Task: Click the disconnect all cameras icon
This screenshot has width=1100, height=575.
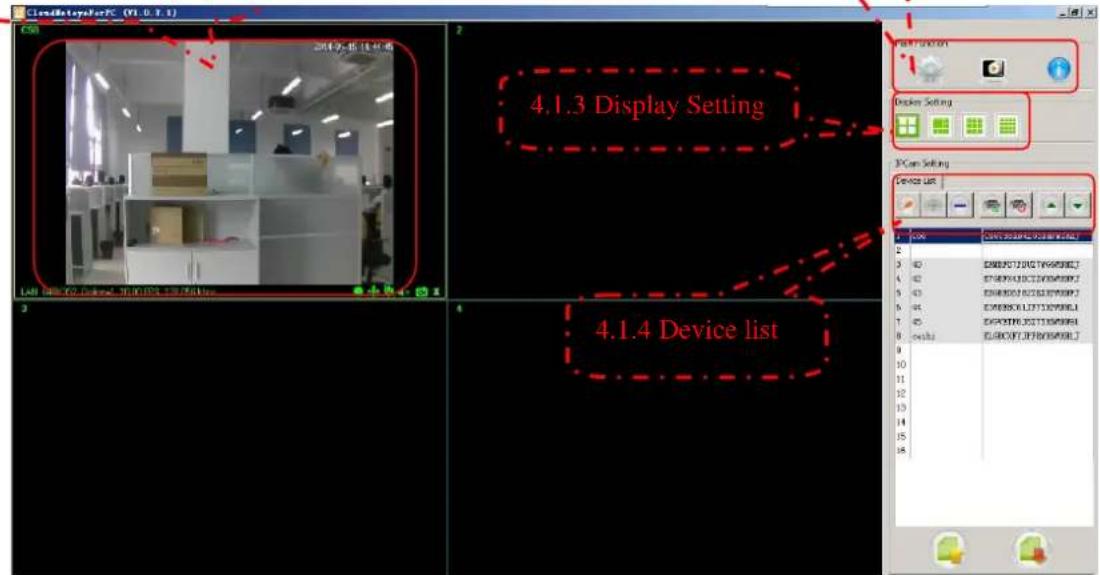Action: coord(1019,205)
